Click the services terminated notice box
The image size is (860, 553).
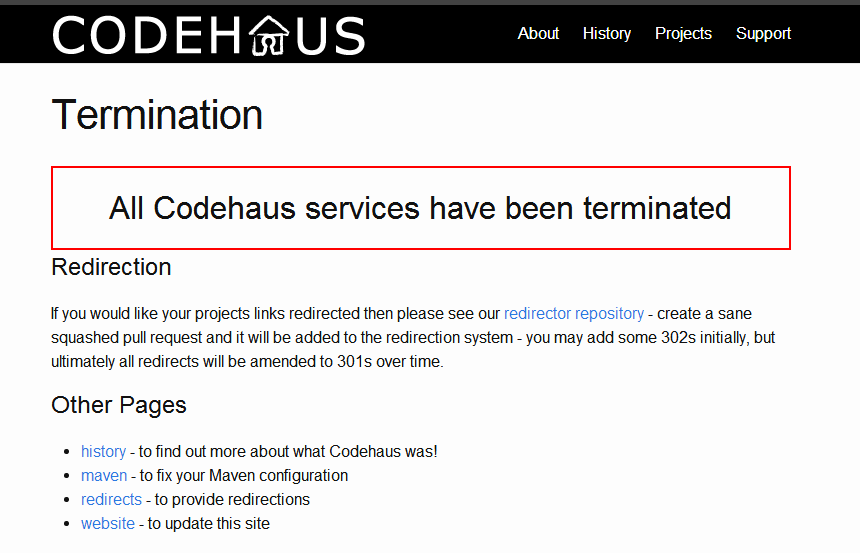pos(421,208)
